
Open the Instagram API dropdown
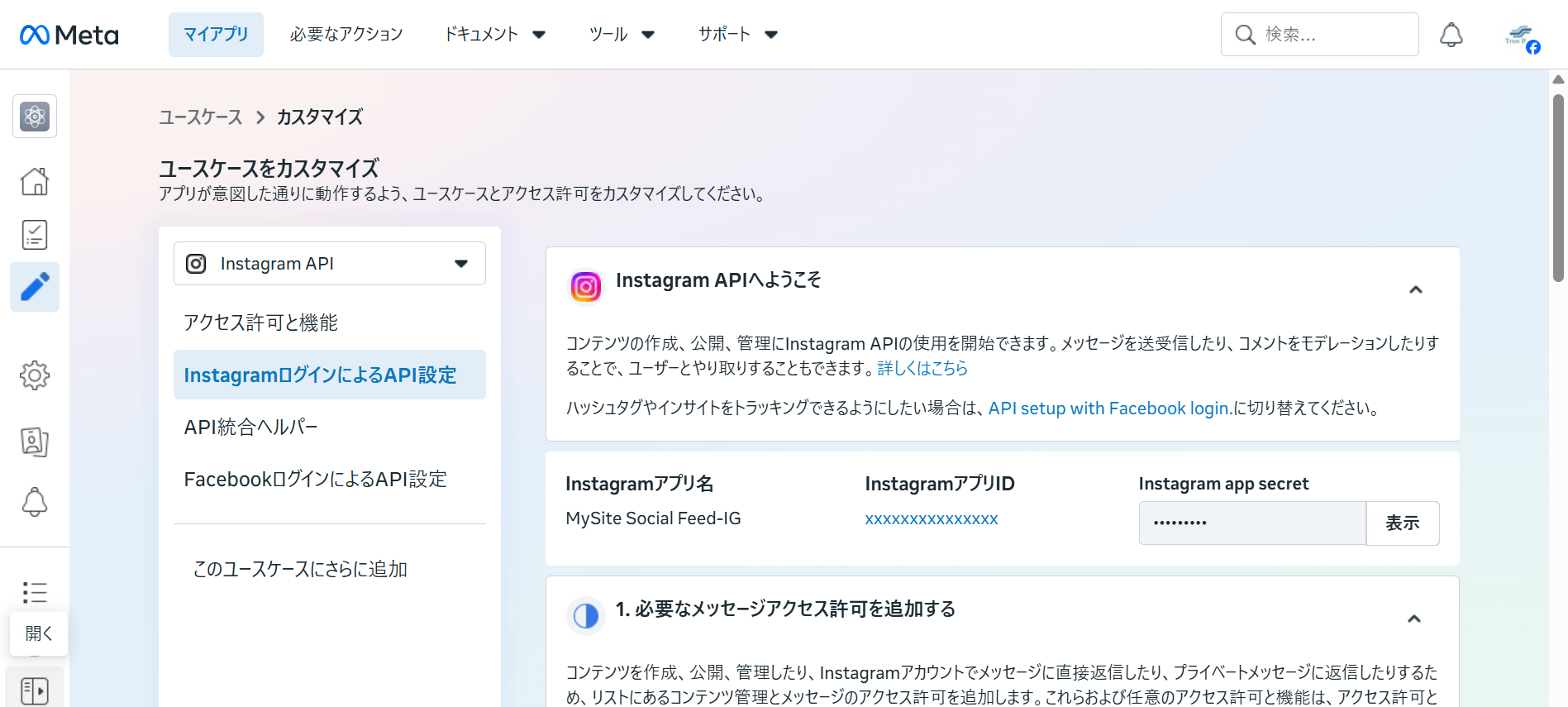tap(330, 264)
